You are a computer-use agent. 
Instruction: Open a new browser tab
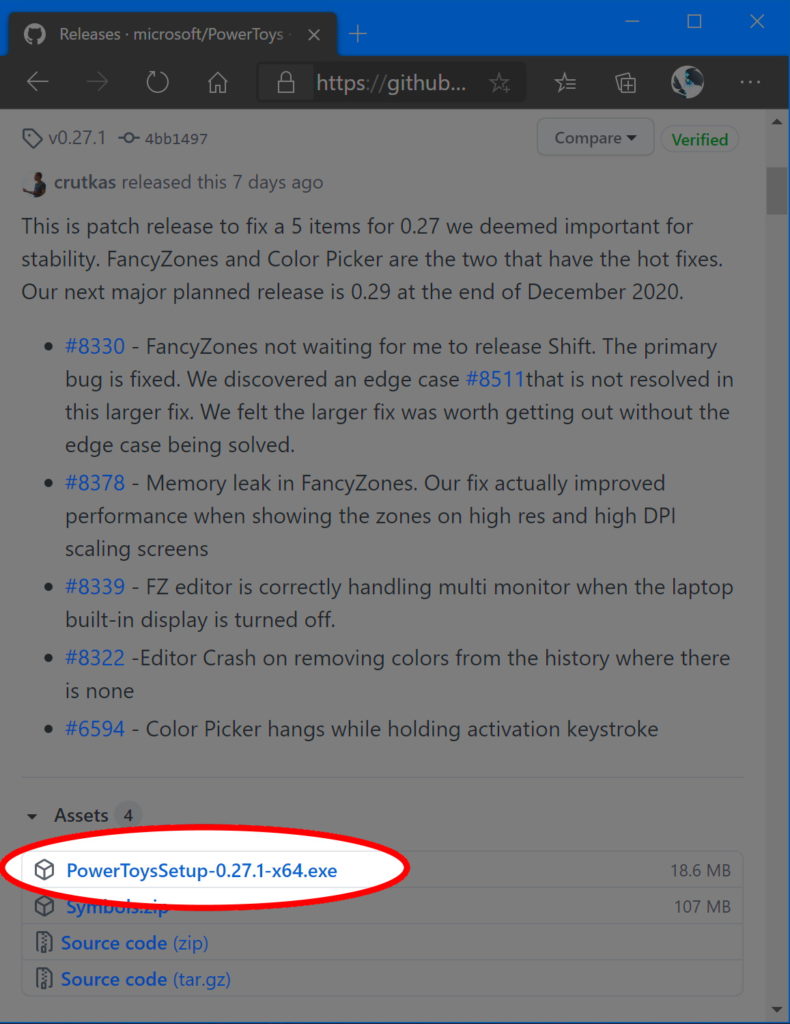click(x=358, y=33)
